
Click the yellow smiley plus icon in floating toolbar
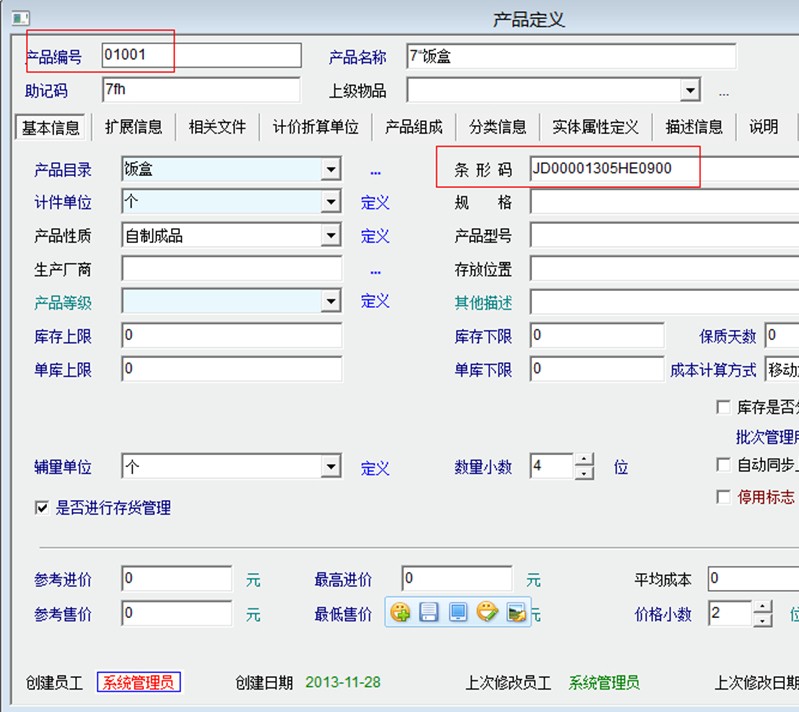[x=400, y=612]
